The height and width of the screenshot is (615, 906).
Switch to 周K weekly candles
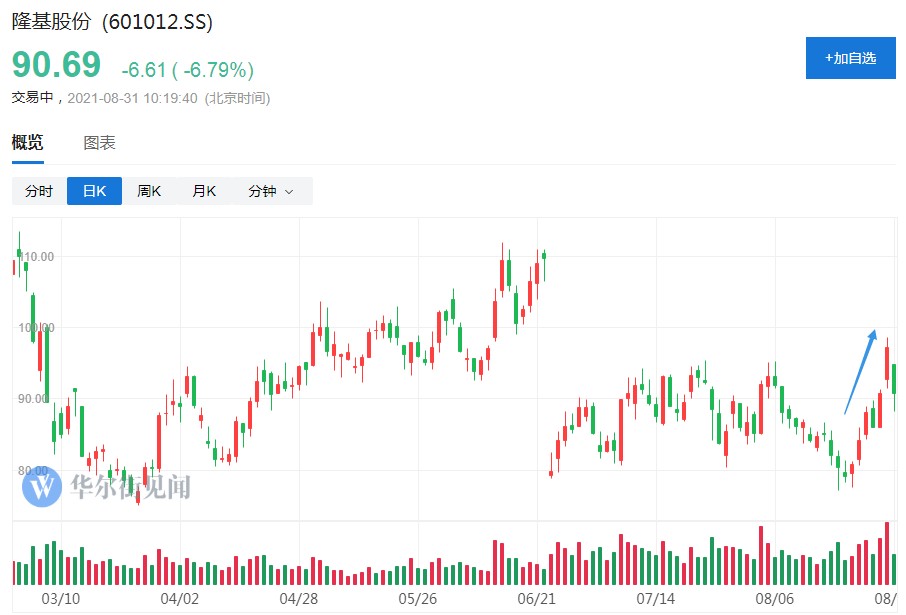(x=149, y=191)
